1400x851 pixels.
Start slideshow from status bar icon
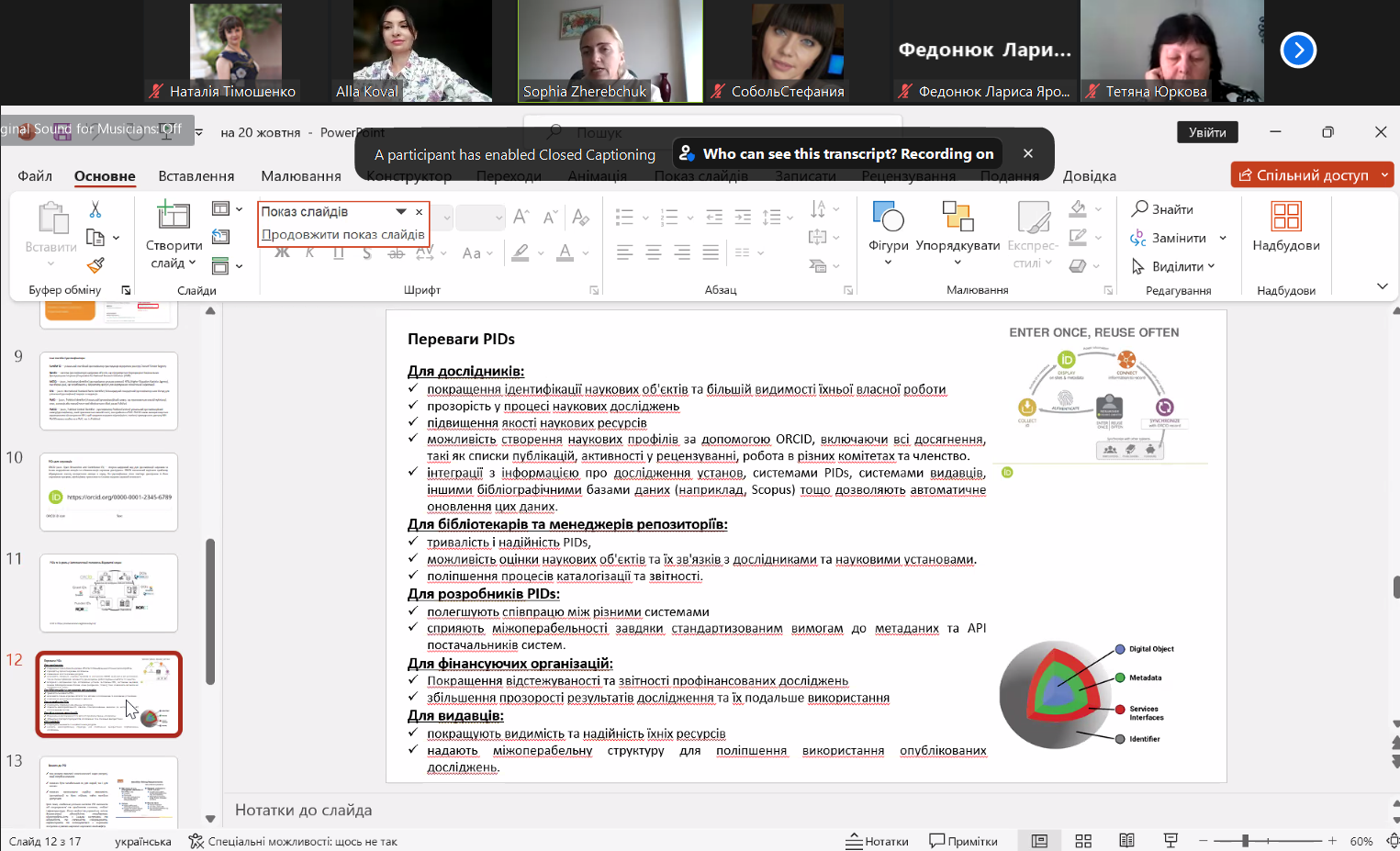click(x=1170, y=841)
